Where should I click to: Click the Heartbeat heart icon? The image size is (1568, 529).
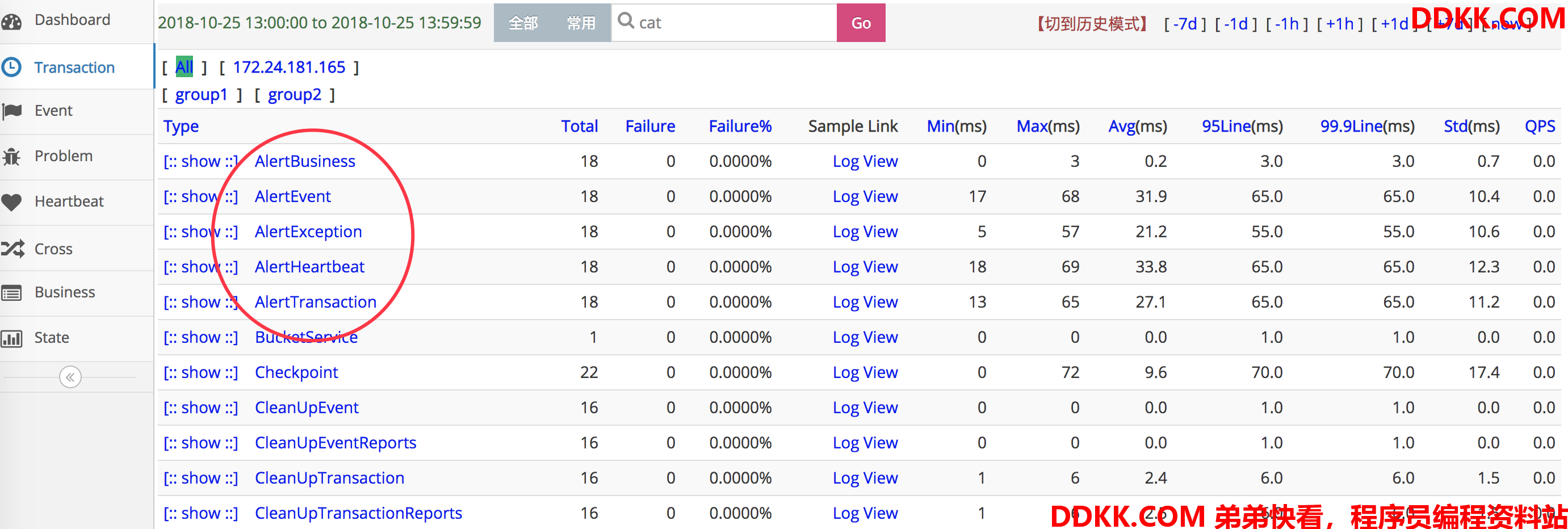[x=11, y=201]
